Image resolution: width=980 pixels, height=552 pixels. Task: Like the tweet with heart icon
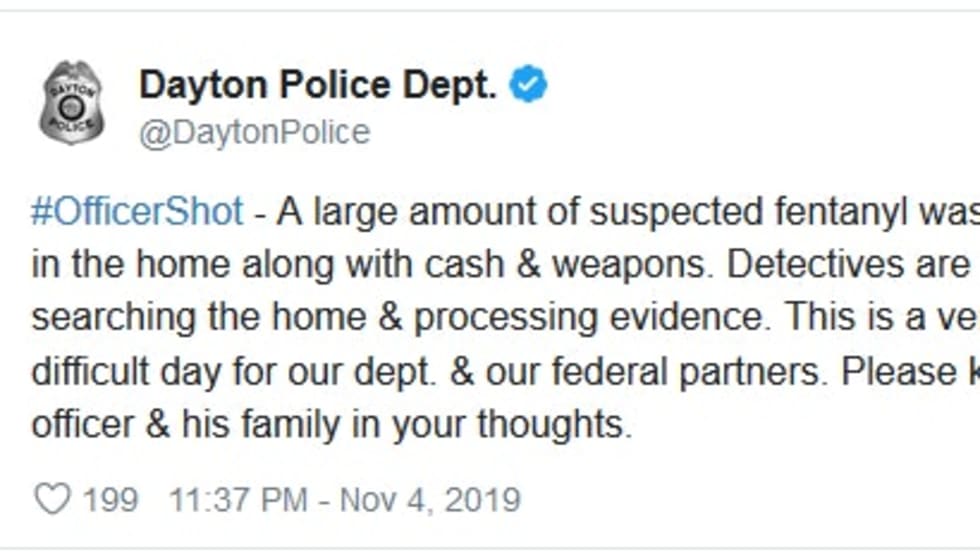point(52,499)
